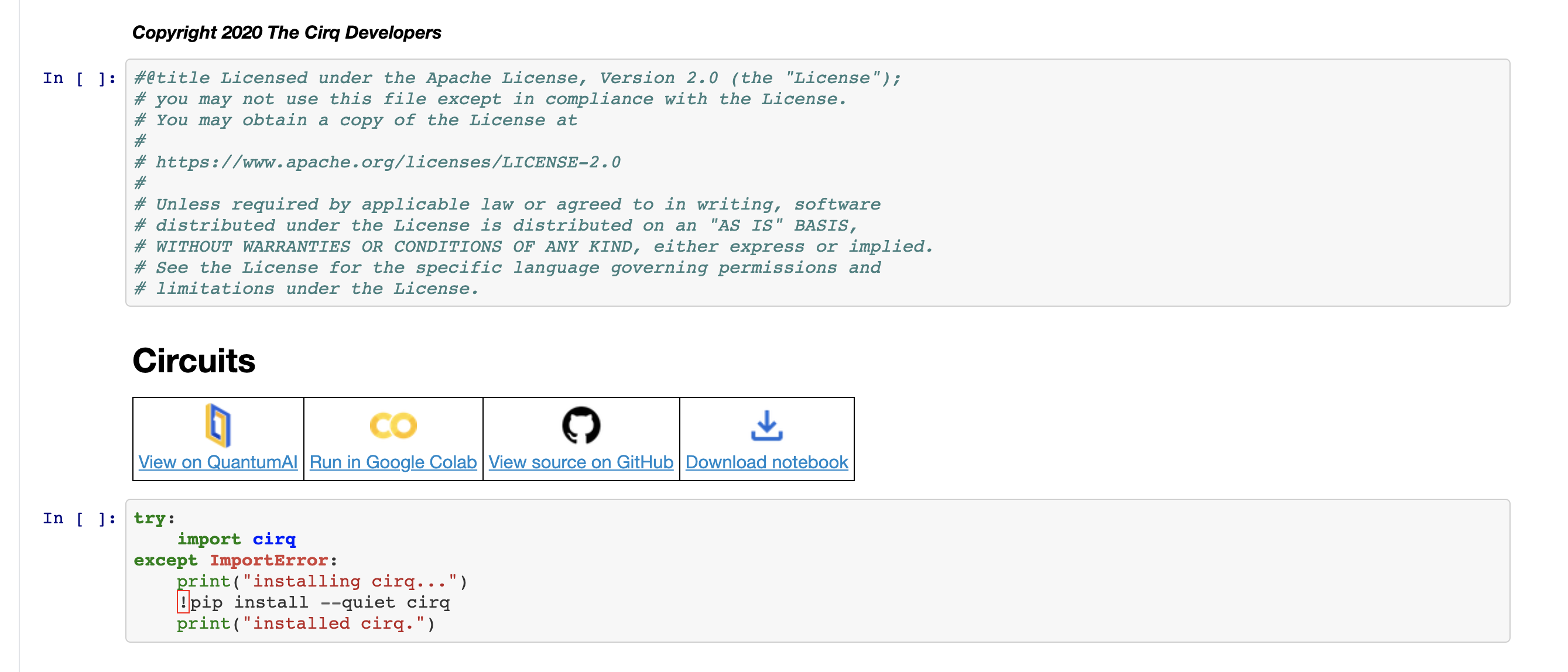Click the GitHub icon to view source
The image size is (1568, 672).
coord(581,425)
